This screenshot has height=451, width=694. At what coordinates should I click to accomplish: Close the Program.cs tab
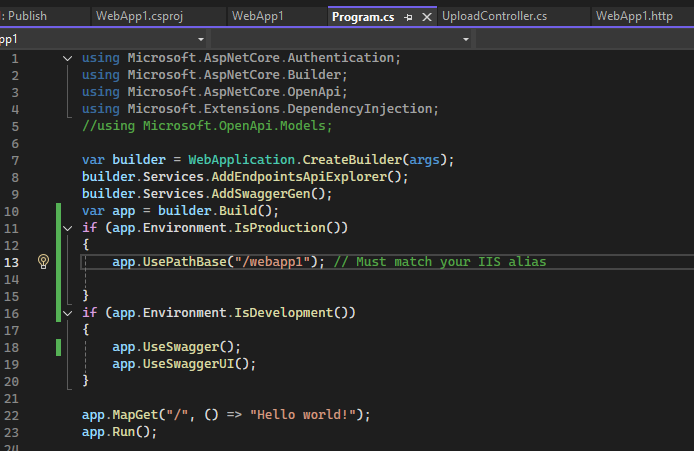point(427,17)
